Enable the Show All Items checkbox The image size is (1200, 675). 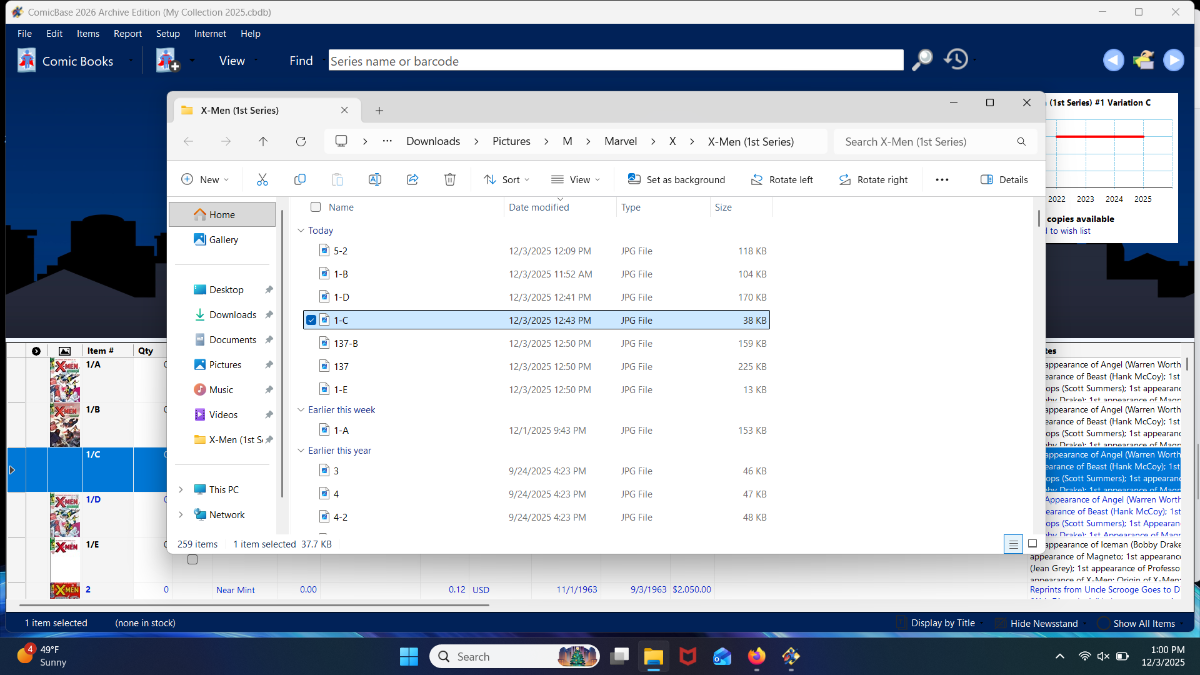(x=1103, y=623)
